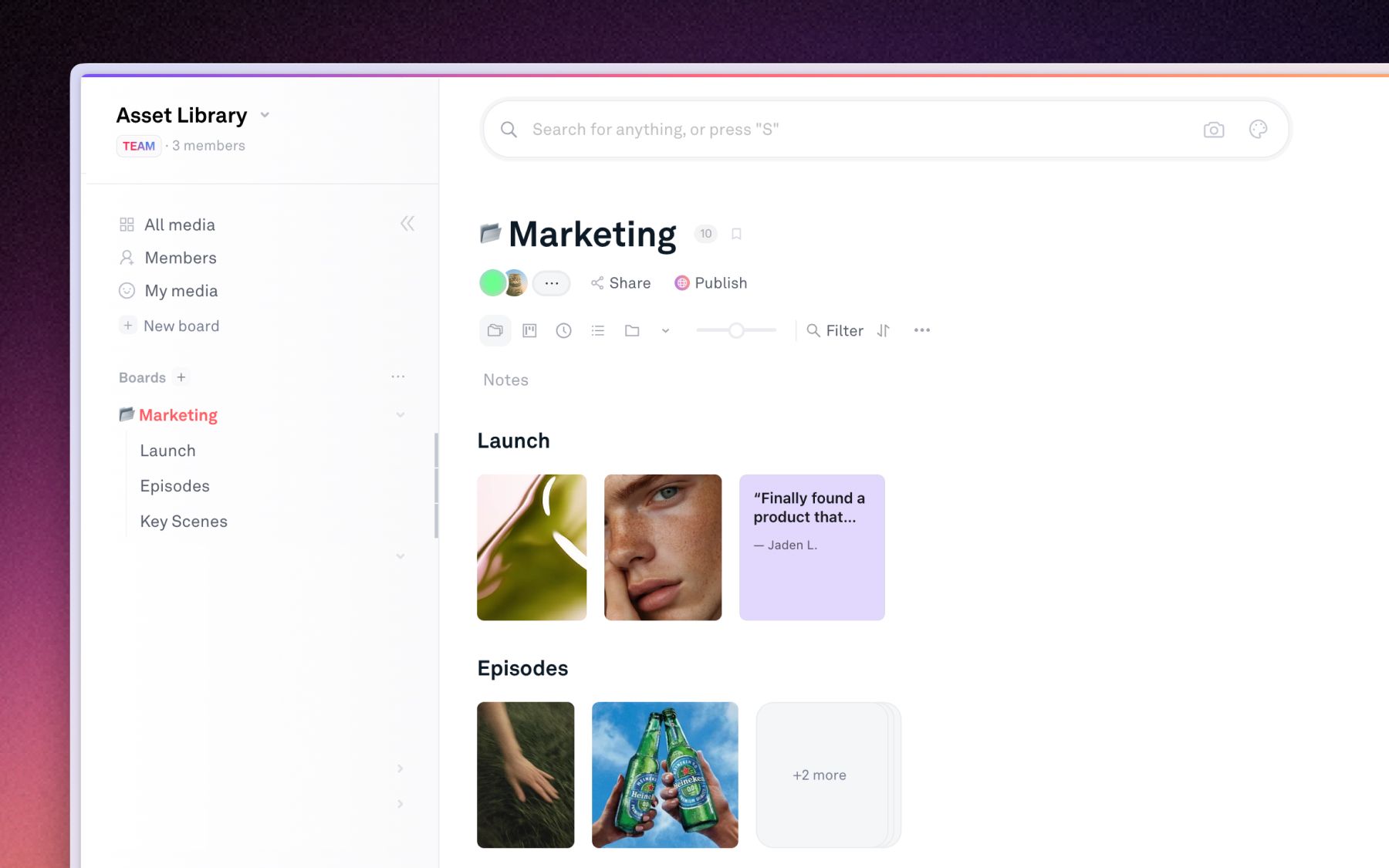Open the Launch sub-board
Viewport: 1389px width, 868px height.
167,451
